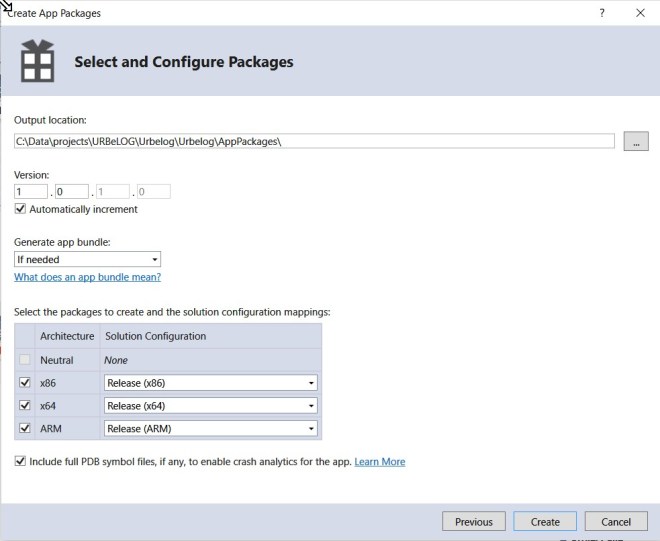The image size is (660, 541).
Task: Toggle Include full PDB symbol files checkbox
Action: pos(21,462)
